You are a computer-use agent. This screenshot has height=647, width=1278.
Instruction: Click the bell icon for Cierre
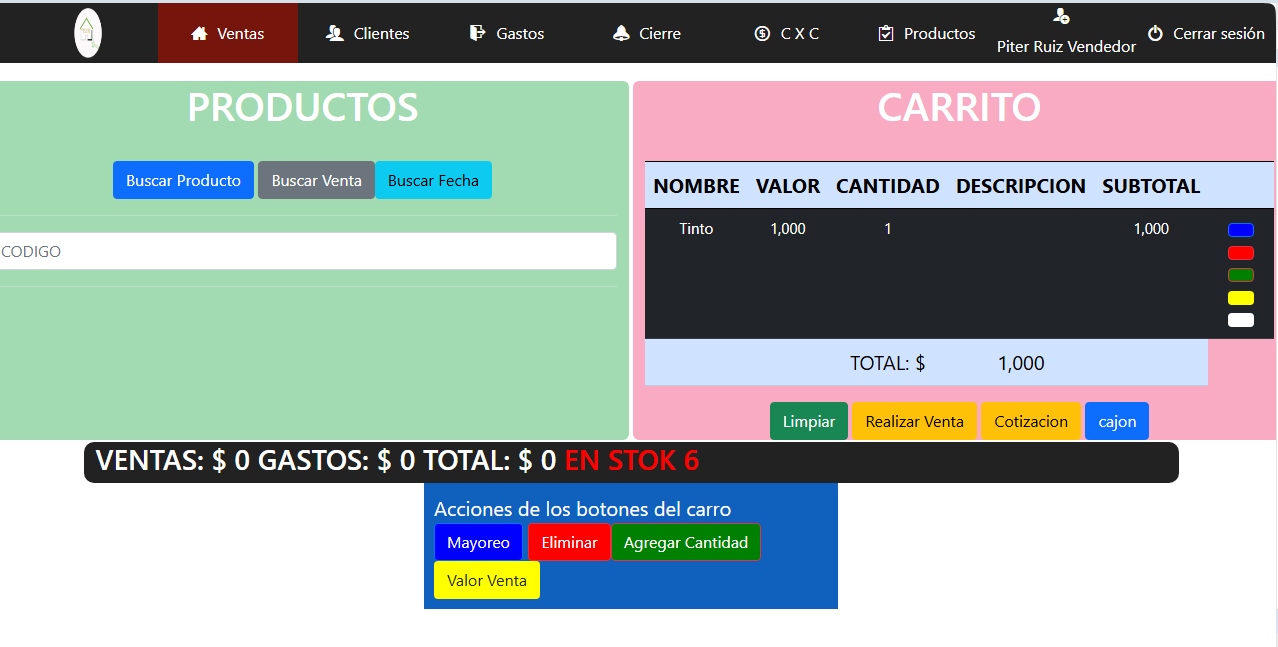[620, 33]
